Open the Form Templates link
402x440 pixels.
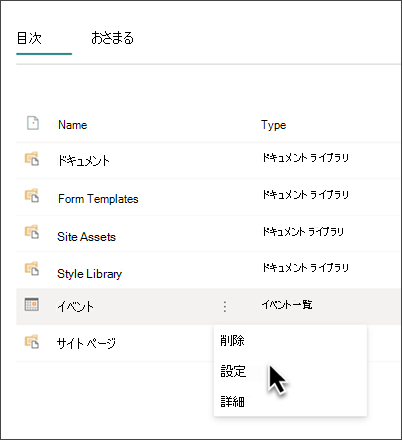tap(98, 199)
